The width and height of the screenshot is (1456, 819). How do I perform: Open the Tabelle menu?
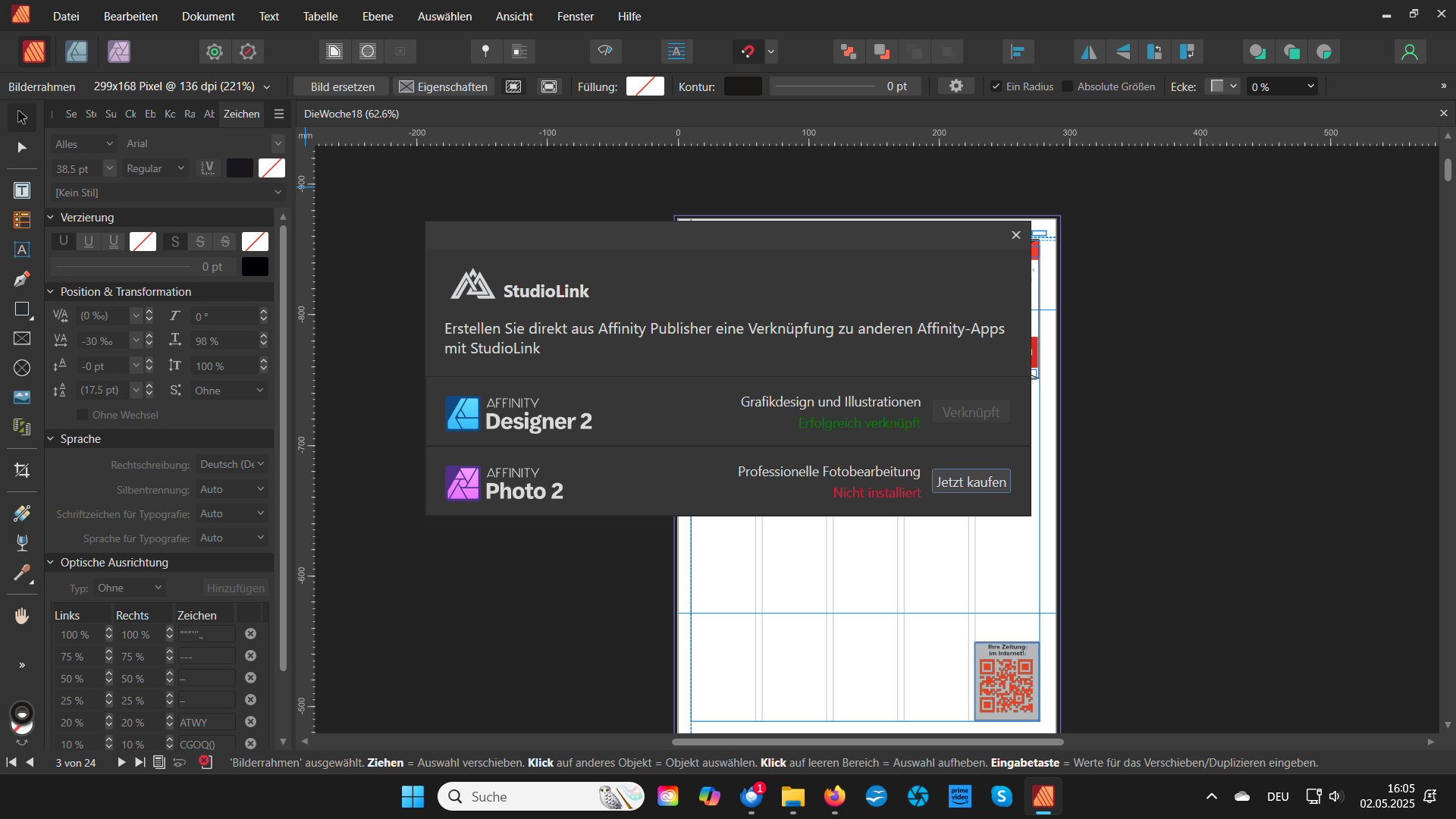[x=320, y=16]
